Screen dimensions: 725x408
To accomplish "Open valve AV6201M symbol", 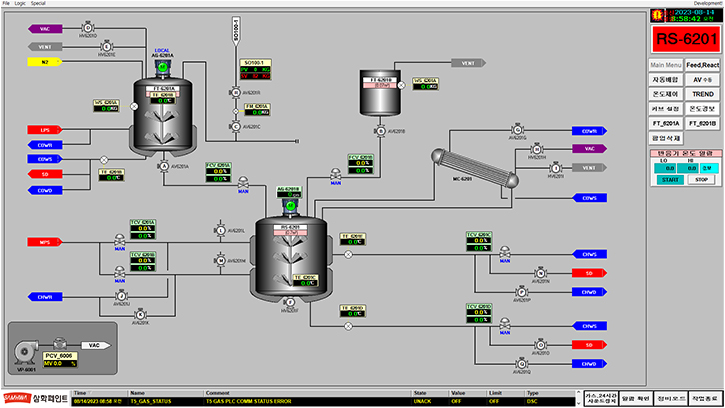I will [221, 260].
